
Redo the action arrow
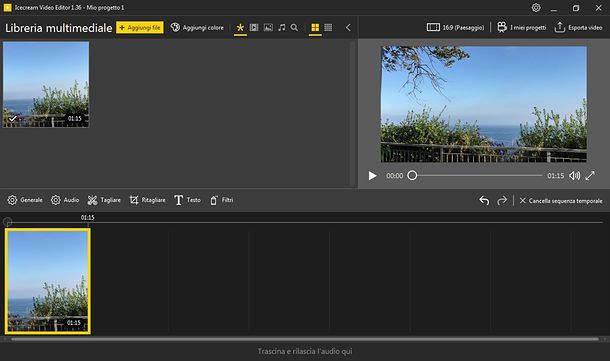[x=502, y=201]
